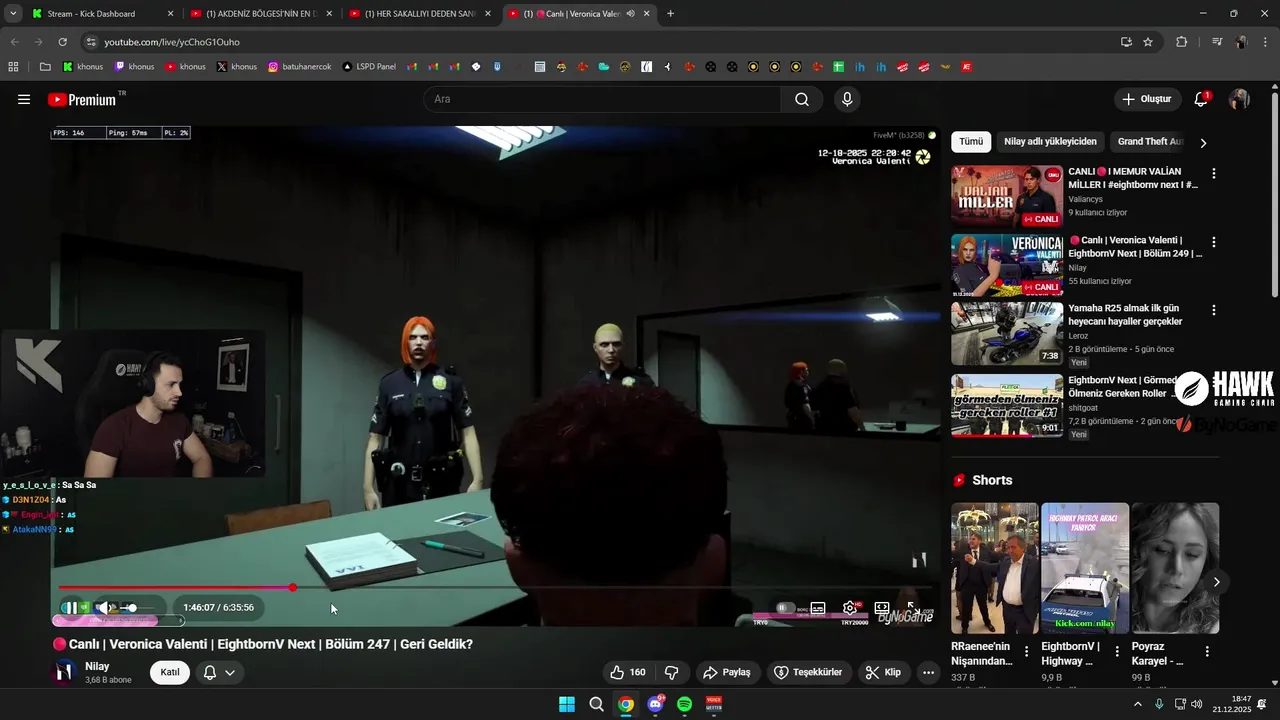Open the Nilay channel avatar
This screenshot has width=1280, height=720.
(66, 672)
